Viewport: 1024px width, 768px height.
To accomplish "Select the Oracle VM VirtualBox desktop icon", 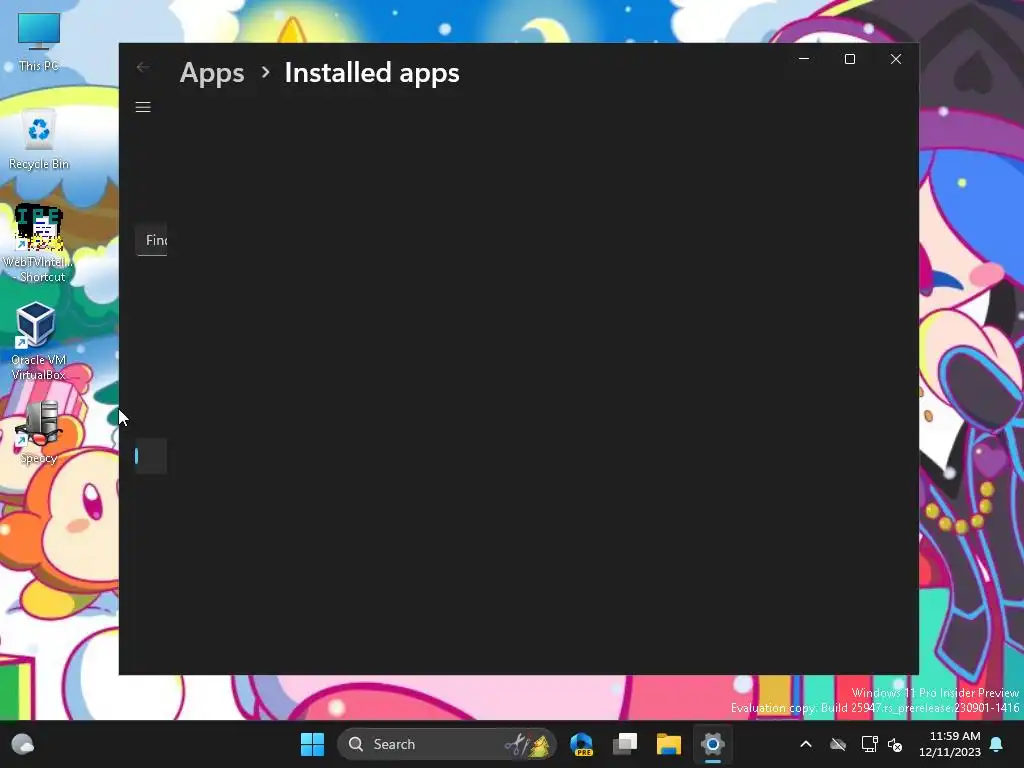I will point(39,341).
